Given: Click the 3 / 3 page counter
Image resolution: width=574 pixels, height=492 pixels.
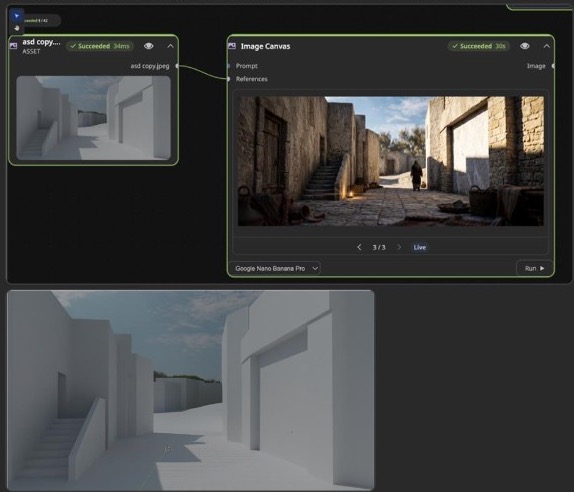Looking at the screenshot, I should click(x=379, y=247).
